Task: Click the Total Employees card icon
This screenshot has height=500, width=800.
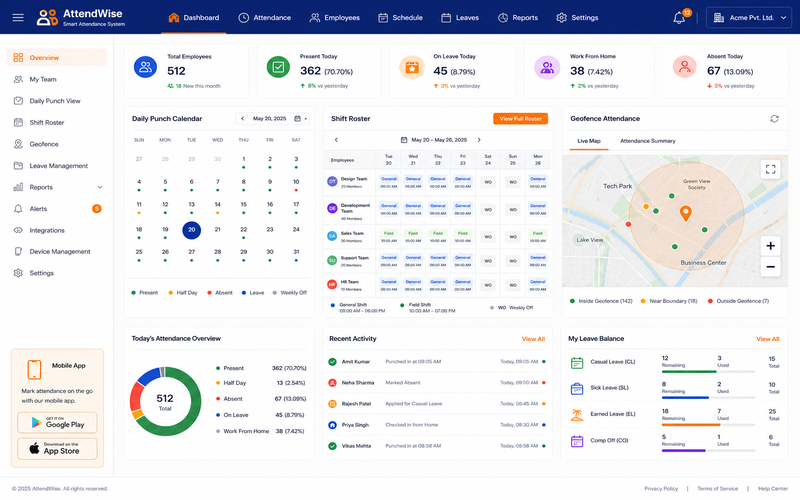Action: [145, 67]
